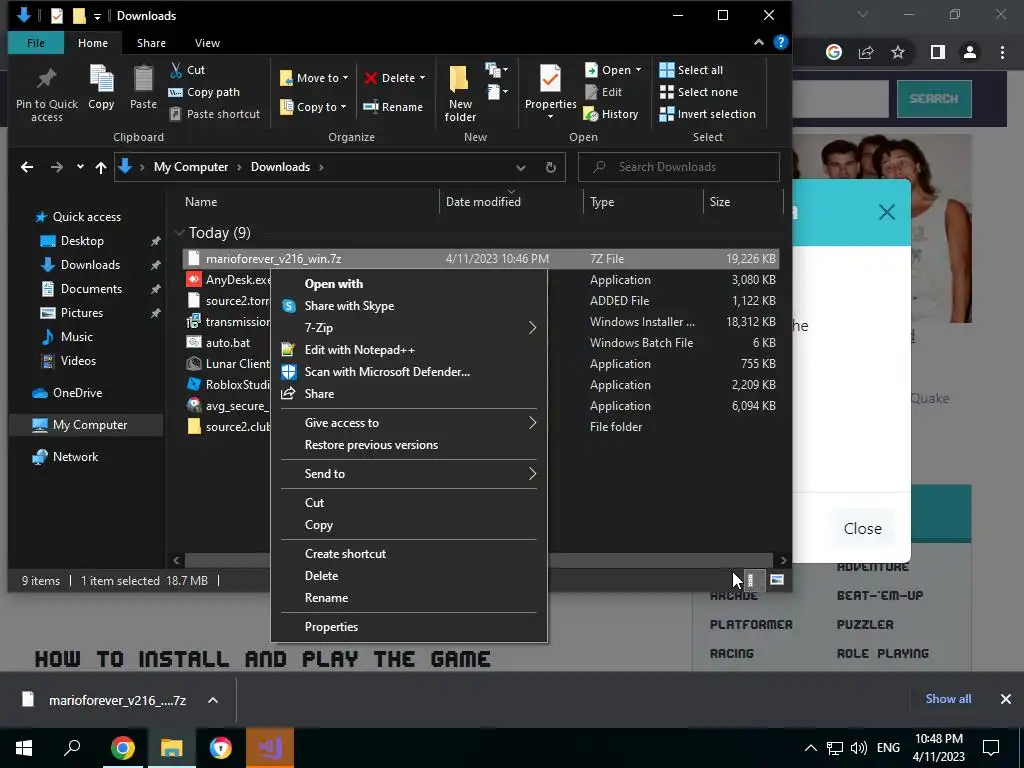Collapse the ribbon with chevron
Screen dimensions: 1024x768
(x=758, y=42)
